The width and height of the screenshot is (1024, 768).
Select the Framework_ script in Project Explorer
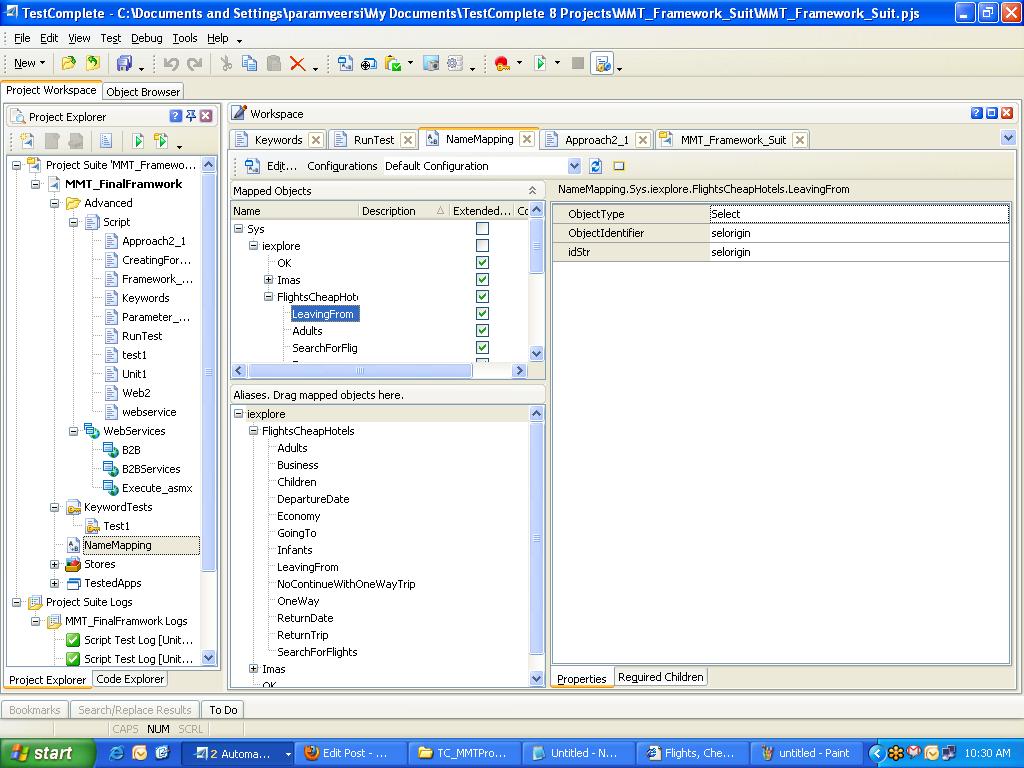coord(157,279)
